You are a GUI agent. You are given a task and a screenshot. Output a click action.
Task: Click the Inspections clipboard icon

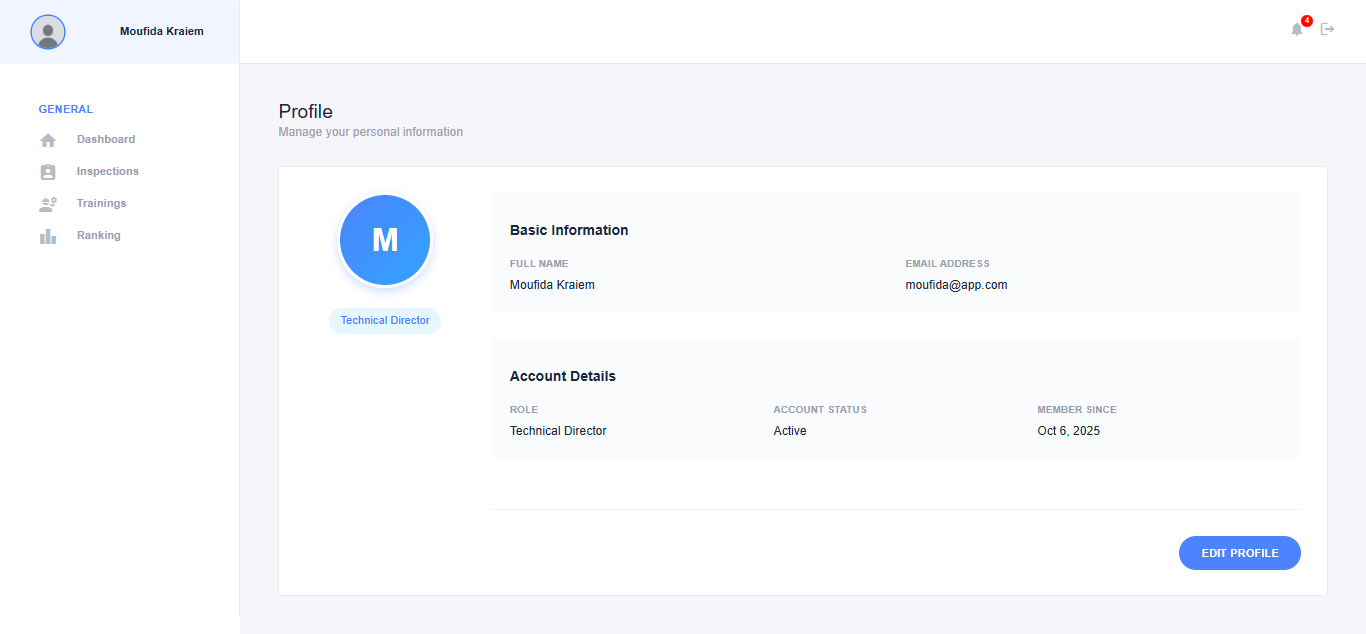point(48,172)
